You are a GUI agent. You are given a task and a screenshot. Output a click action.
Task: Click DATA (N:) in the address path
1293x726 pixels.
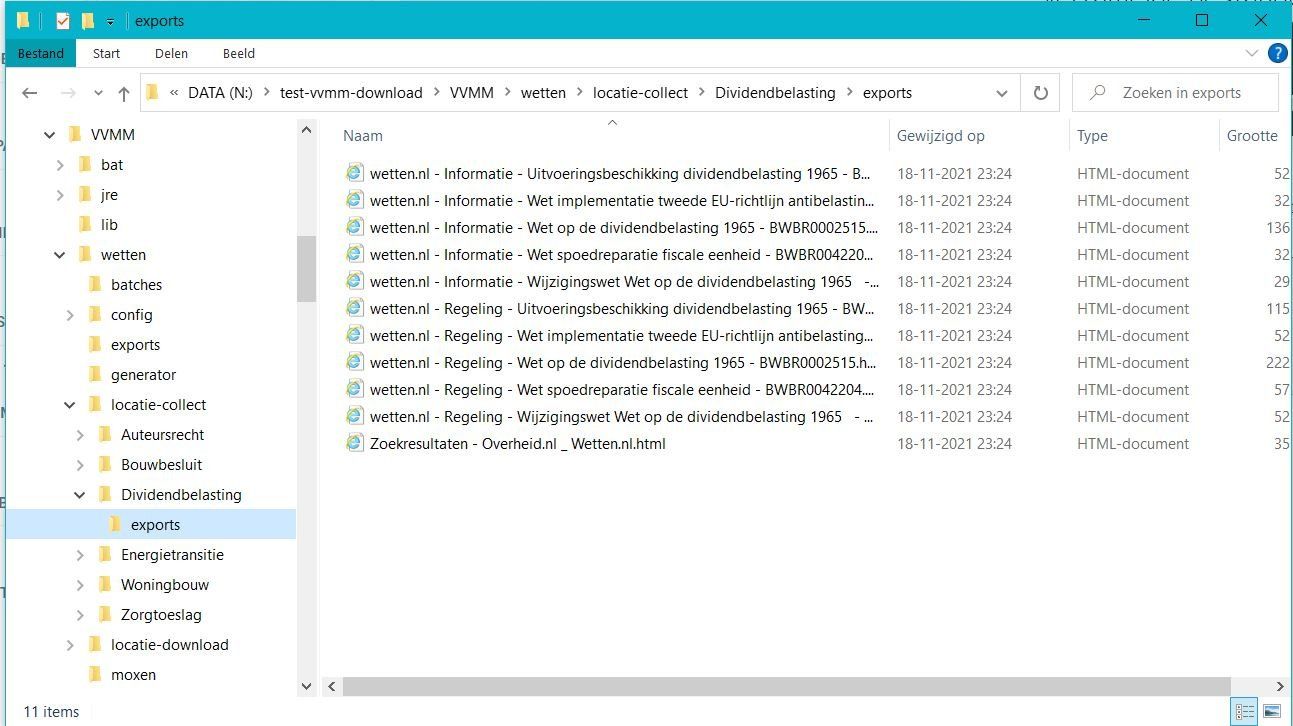click(x=220, y=93)
